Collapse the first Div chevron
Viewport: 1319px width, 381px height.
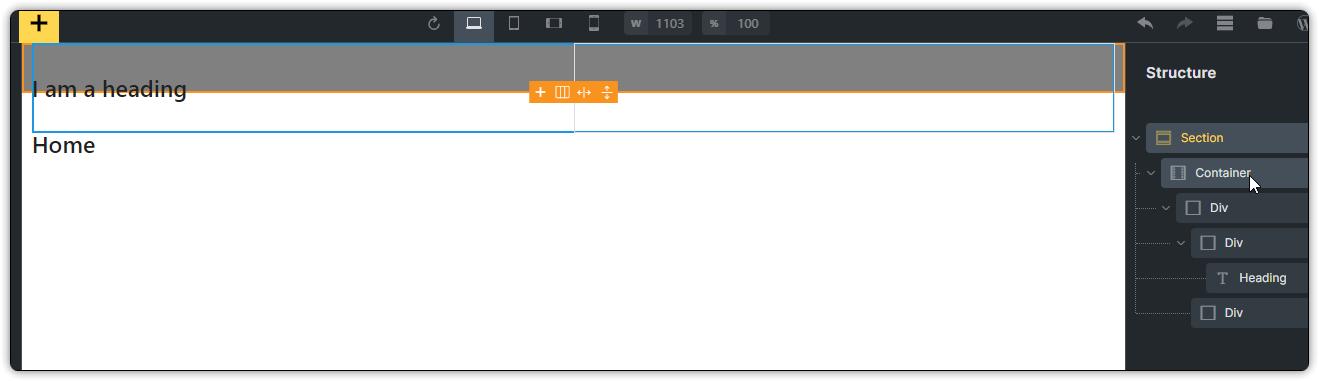(x=1166, y=208)
